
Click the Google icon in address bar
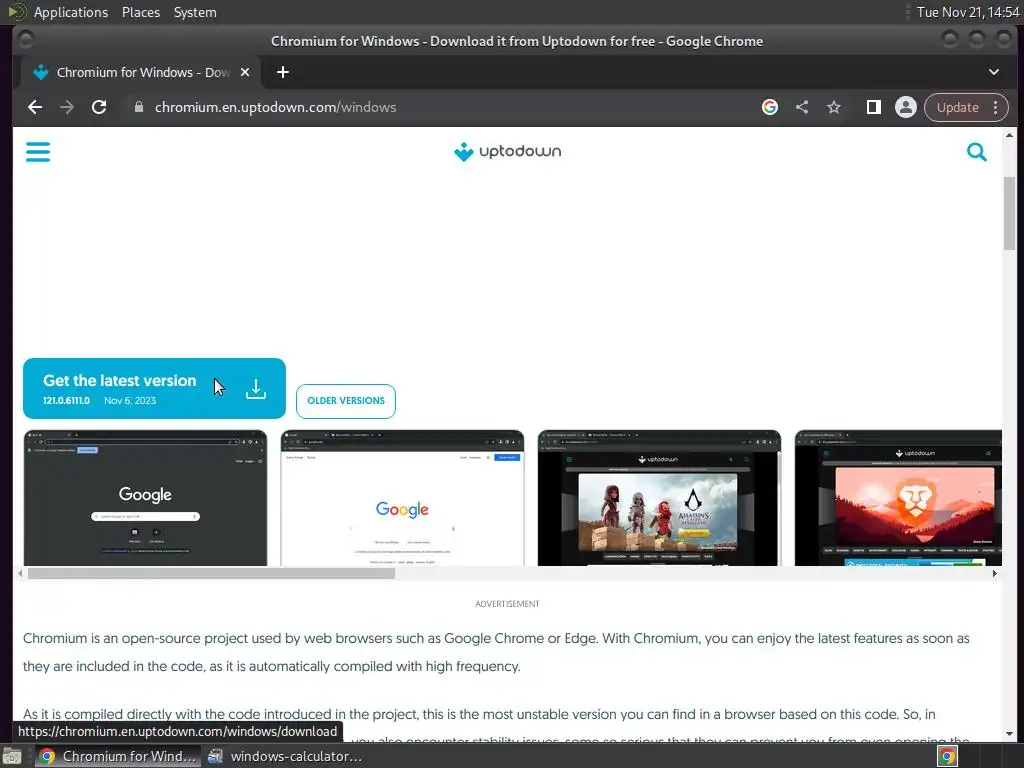[770, 107]
